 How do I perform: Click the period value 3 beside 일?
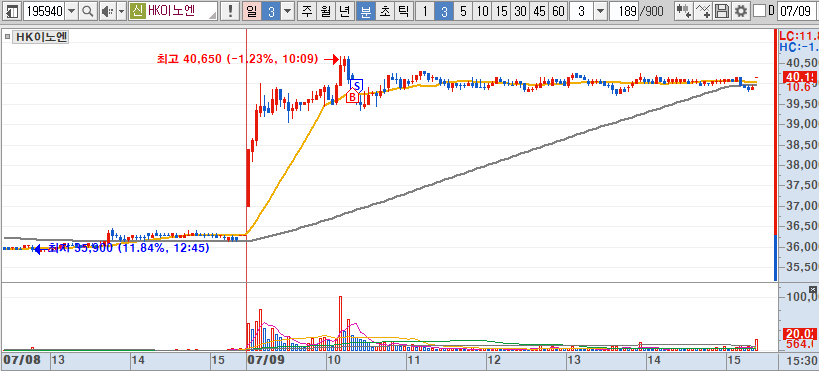[x=271, y=11]
